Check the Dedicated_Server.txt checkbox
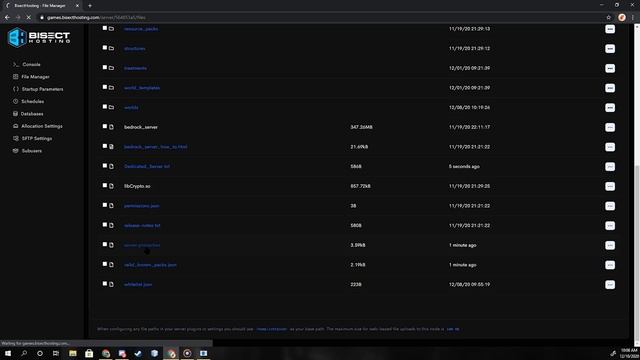640x360 pixels. (104, 166)
